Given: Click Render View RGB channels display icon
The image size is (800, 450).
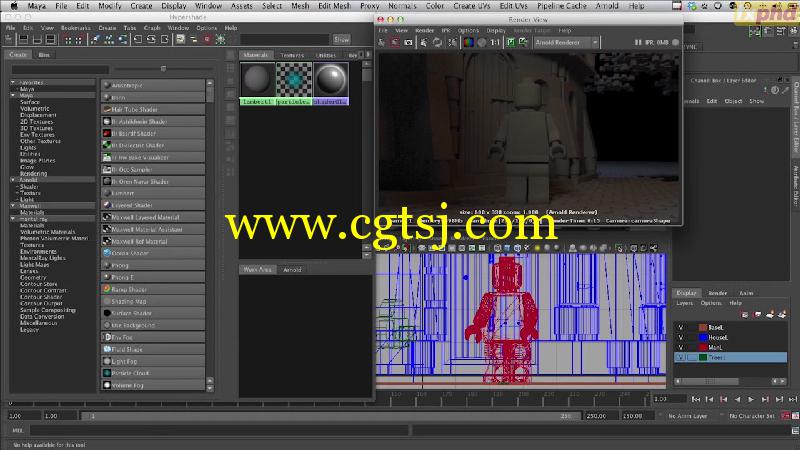Looking at the screenshot, I should [x=468, y=43].
